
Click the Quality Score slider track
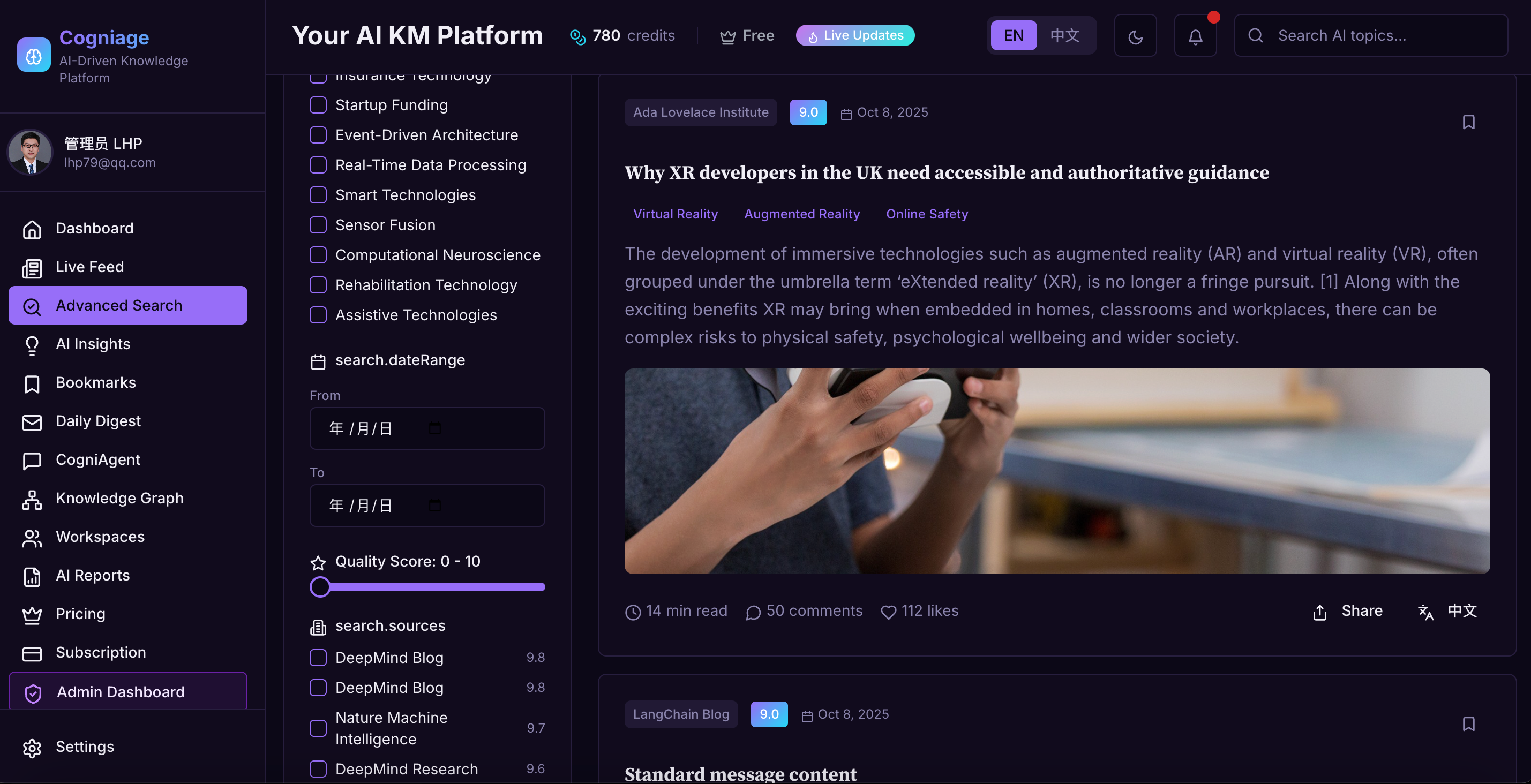(427, 587)
